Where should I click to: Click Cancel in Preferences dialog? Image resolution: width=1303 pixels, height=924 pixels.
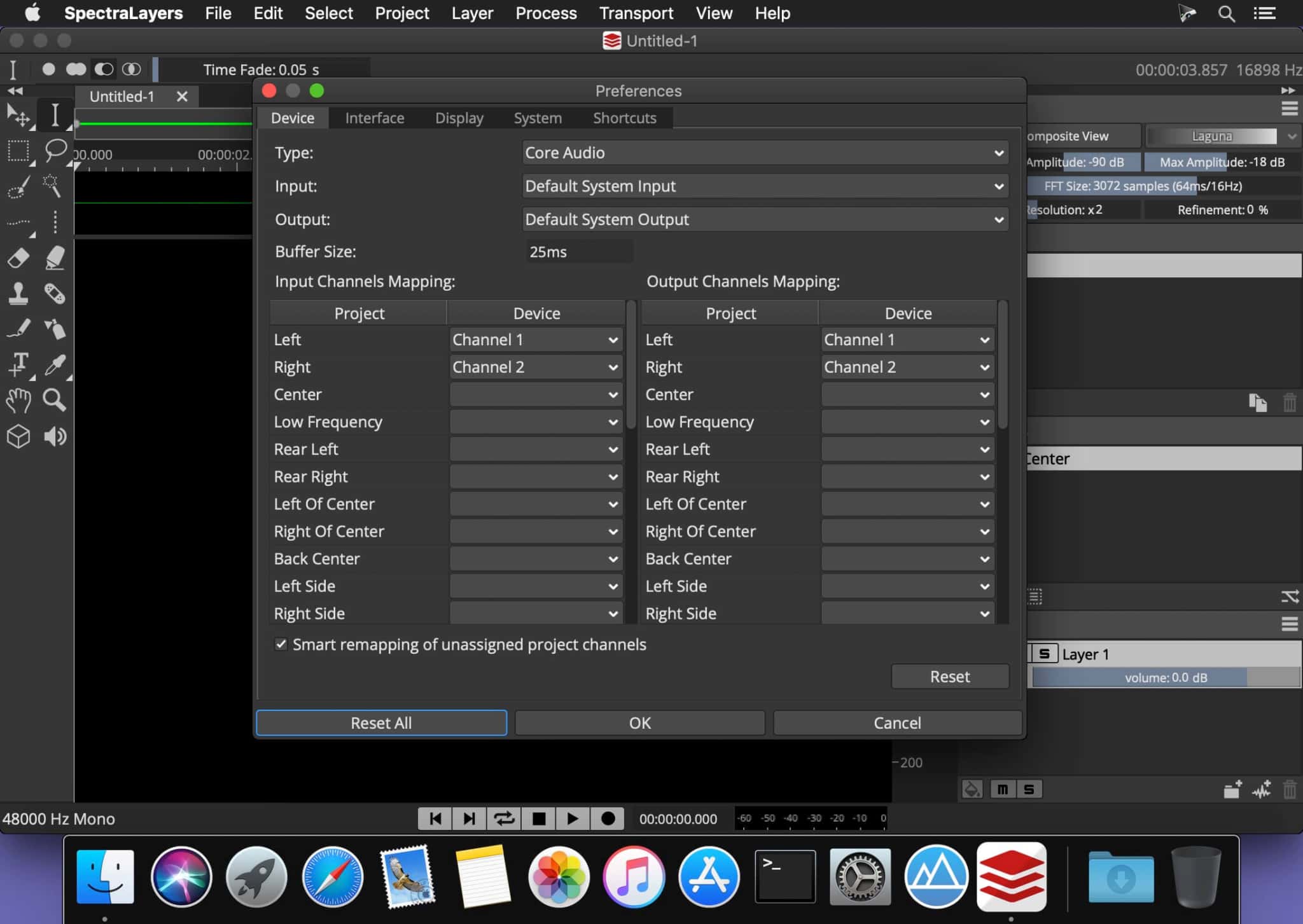[897, 722]
